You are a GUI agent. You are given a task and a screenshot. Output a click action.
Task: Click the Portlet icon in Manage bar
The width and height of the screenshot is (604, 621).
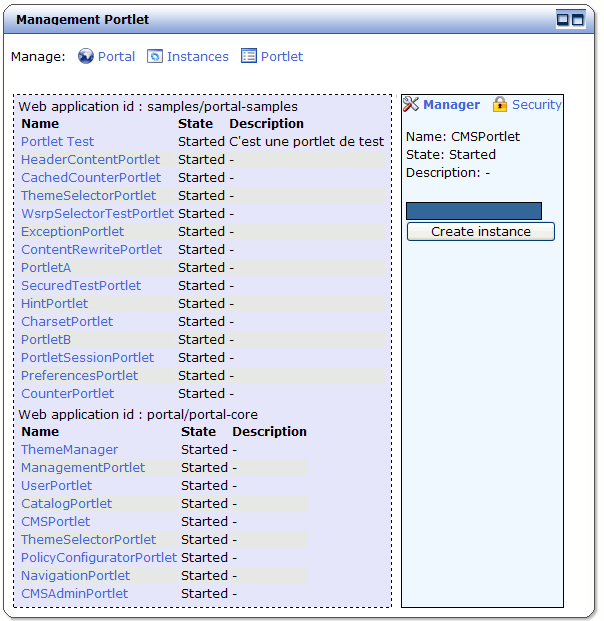[249, 57]
